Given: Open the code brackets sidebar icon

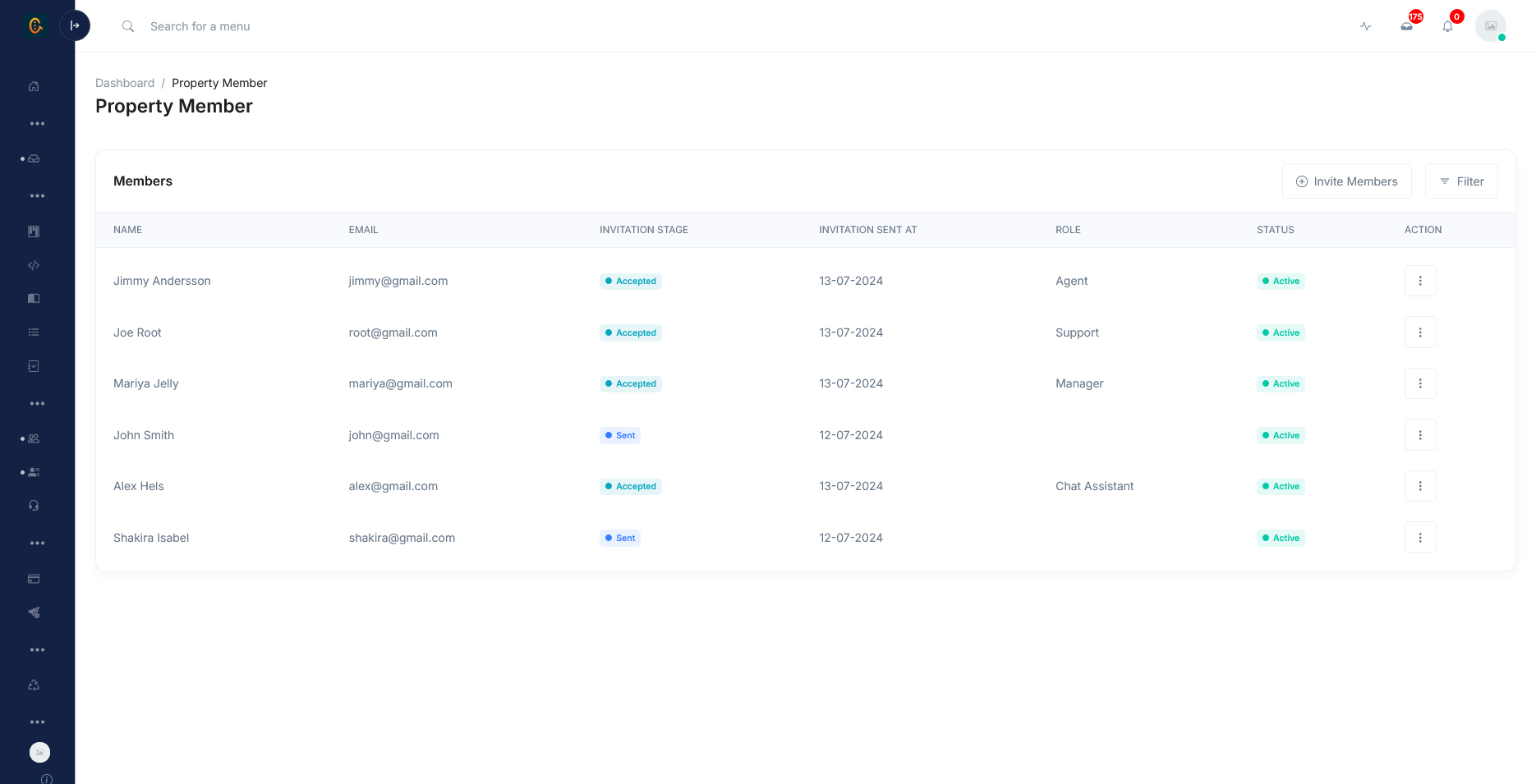Looking at the screenshot, I should [34, 265].
